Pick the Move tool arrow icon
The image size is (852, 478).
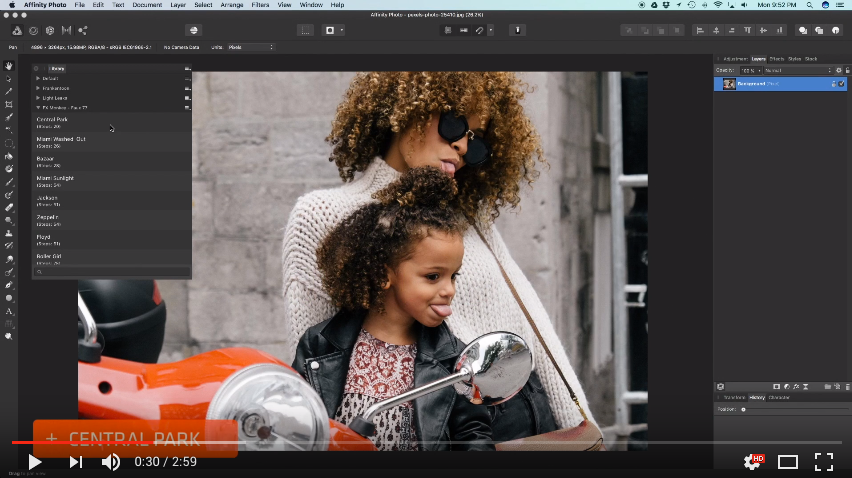(x=9, y=78)
